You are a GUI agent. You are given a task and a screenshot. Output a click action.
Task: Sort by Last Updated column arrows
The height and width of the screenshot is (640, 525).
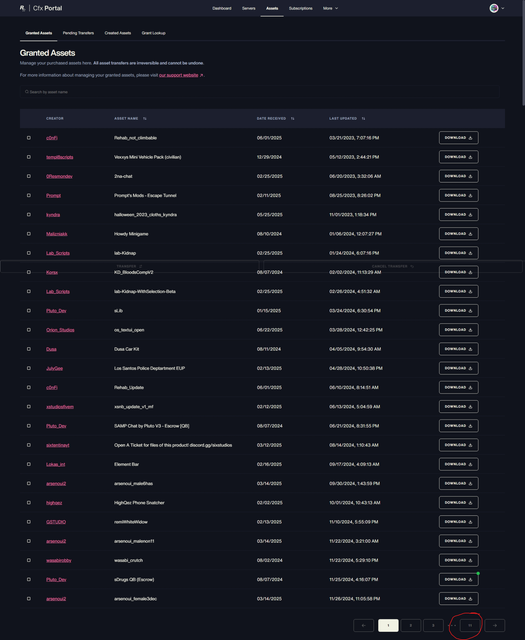(x=363, y=118)
